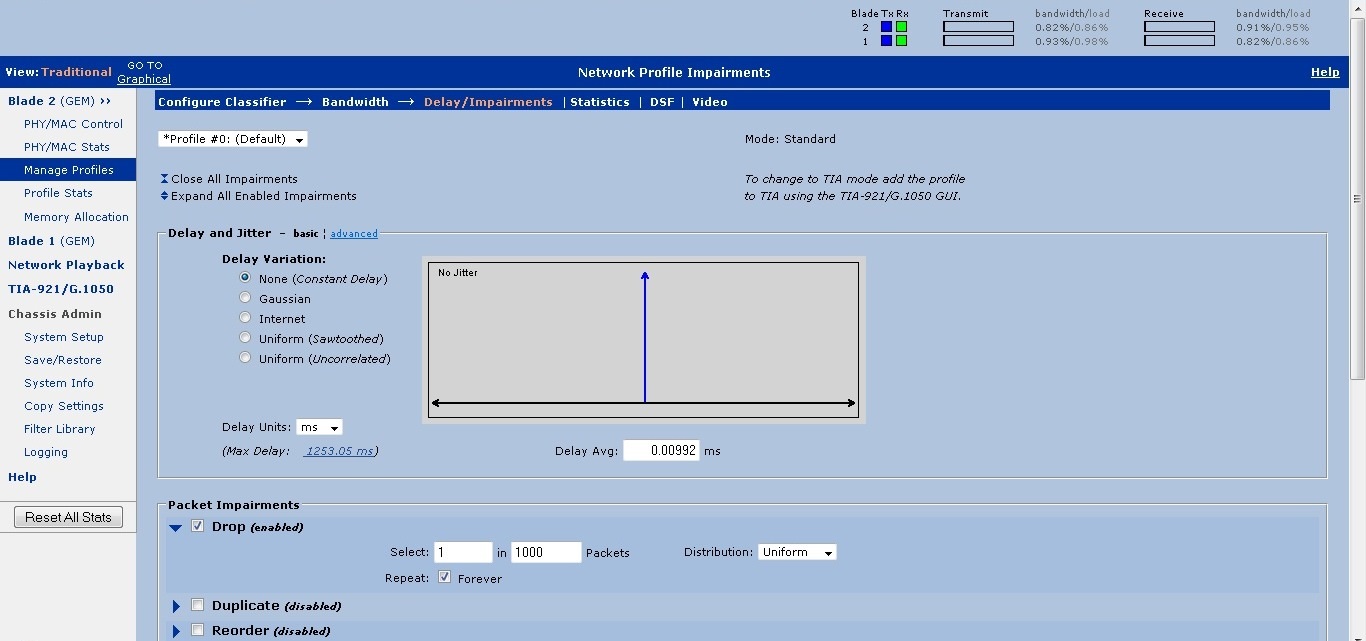Open the Delay Units dropdown

320,427
